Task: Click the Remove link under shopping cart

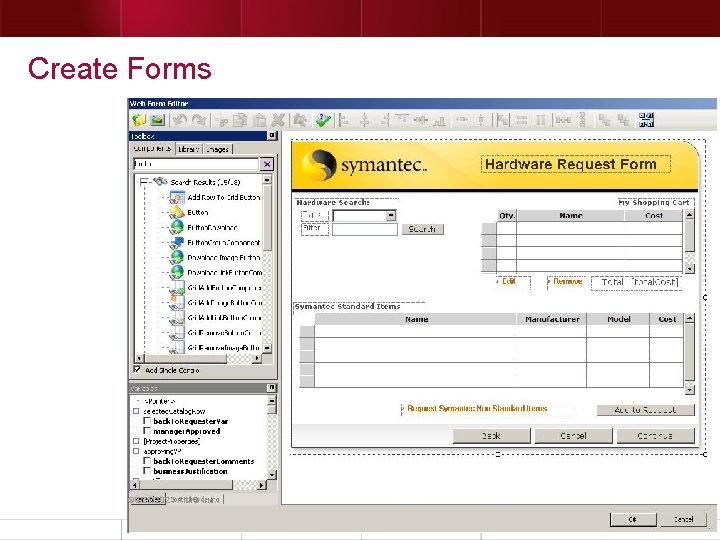Action: coord(568,281)
